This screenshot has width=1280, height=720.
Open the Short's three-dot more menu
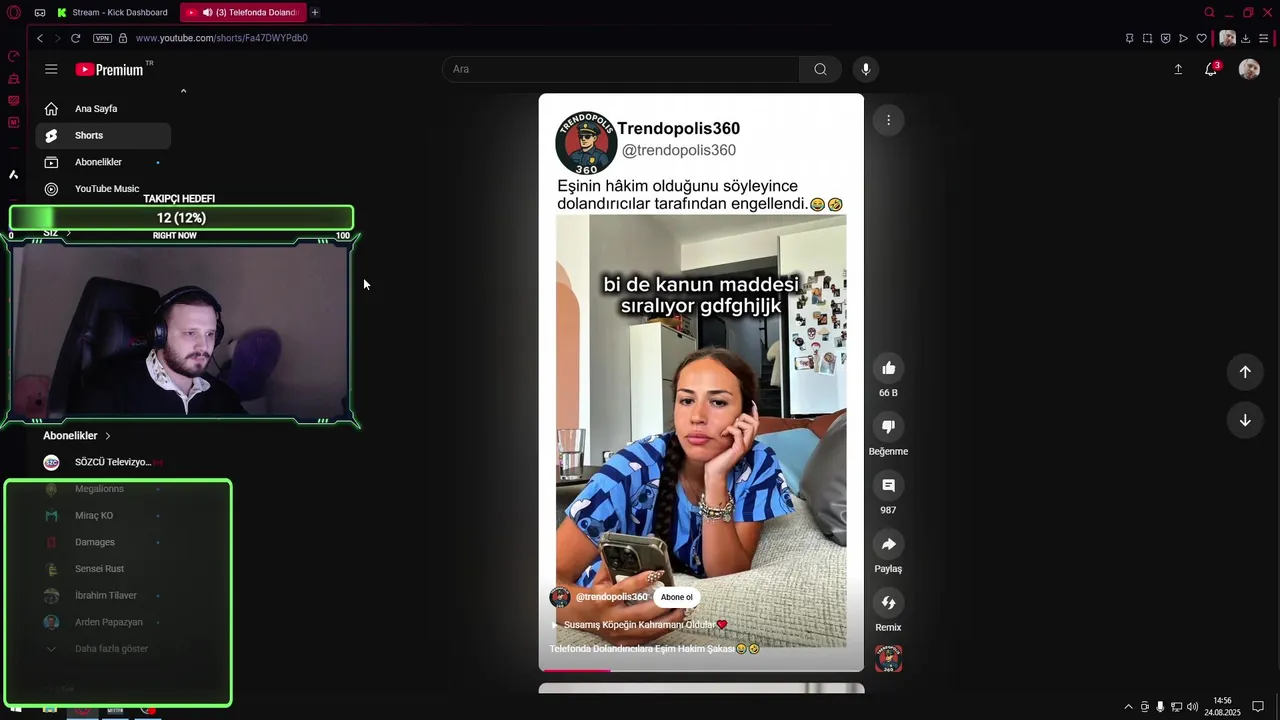click(x=888, y=120)
